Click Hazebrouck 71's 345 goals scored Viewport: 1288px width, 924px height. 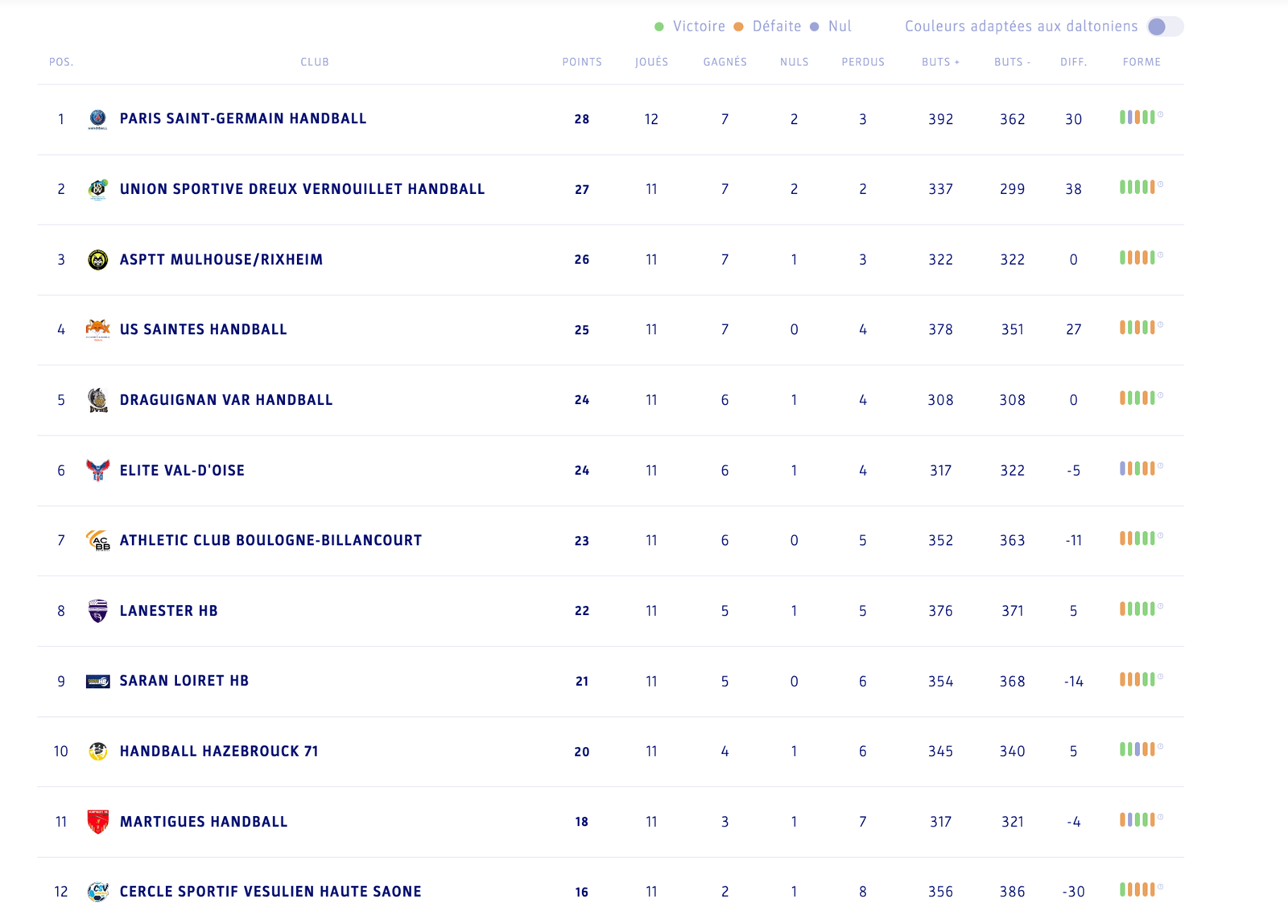pyautogui.click(x=940, y=752)
